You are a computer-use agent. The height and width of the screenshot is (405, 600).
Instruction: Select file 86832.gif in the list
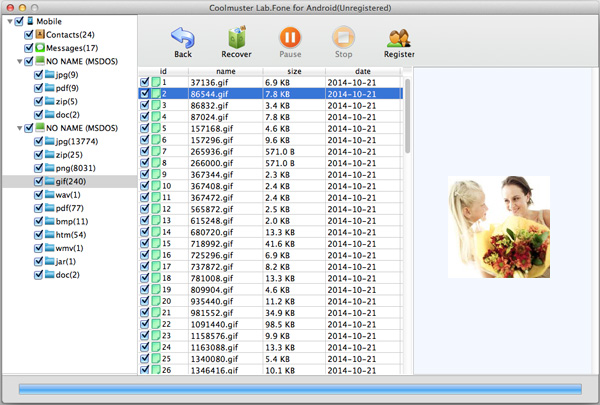pyautogui.click(x=271, y=105)
